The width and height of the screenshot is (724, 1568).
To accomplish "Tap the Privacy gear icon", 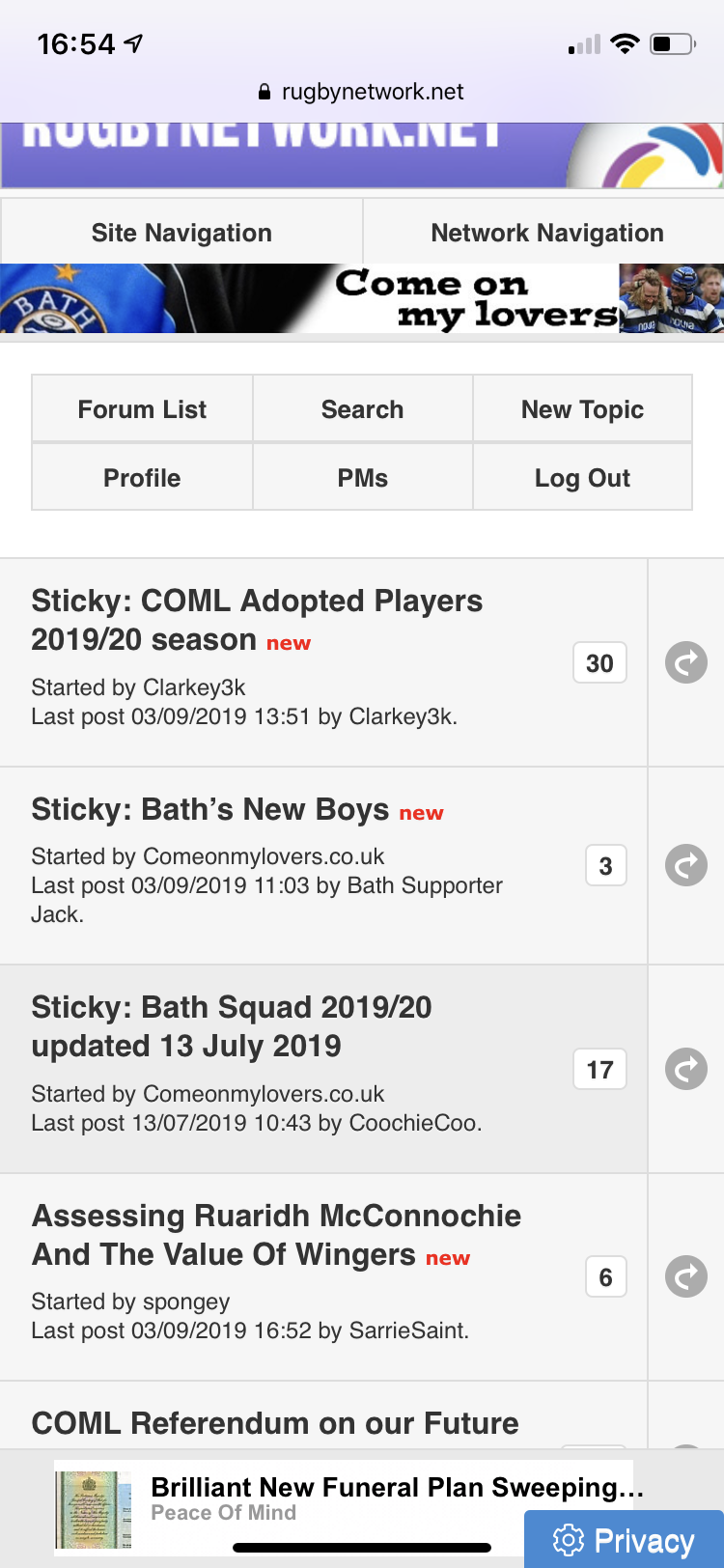I will click(569, 1540).
